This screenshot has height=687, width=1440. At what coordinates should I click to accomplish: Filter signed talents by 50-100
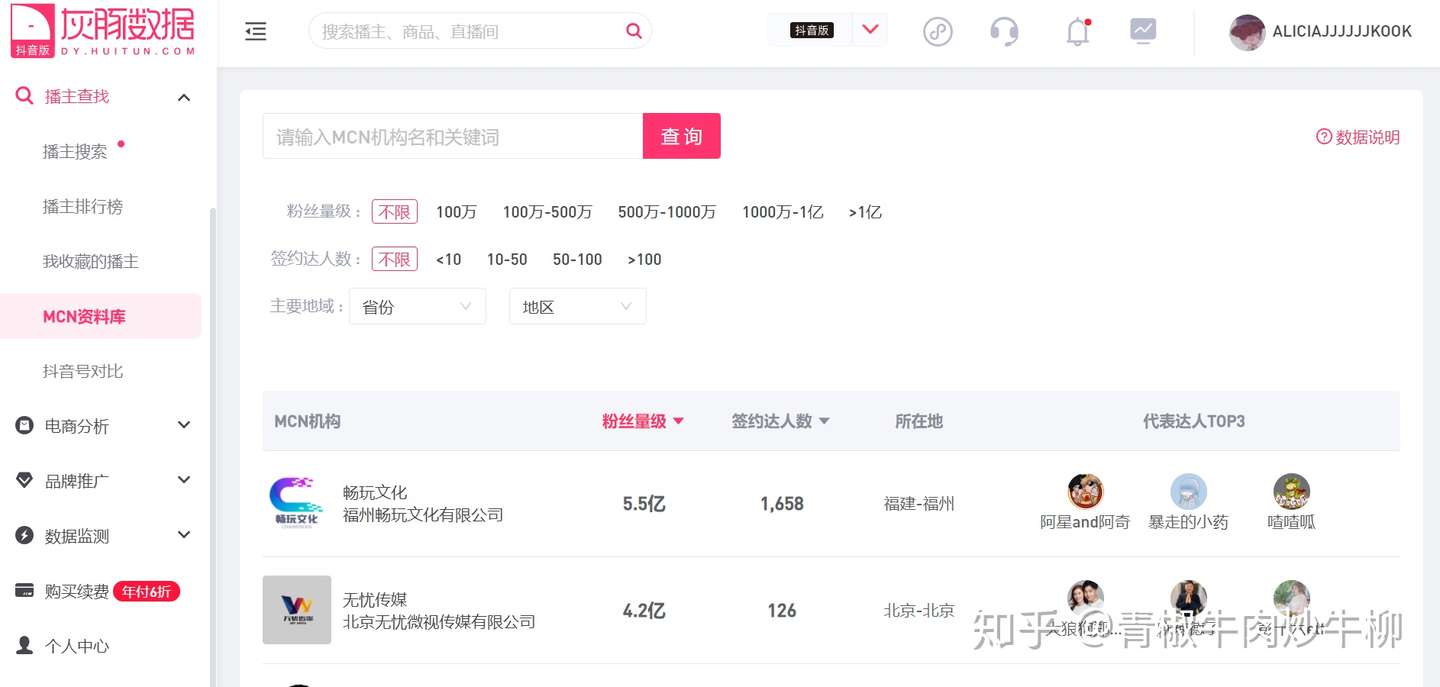[x=577, y=259]
